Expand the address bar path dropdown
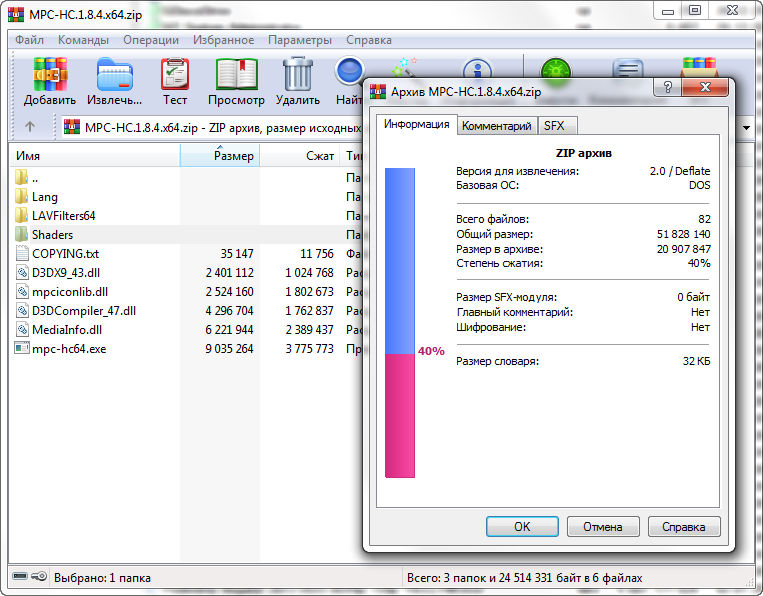 (x=746, y=127)
